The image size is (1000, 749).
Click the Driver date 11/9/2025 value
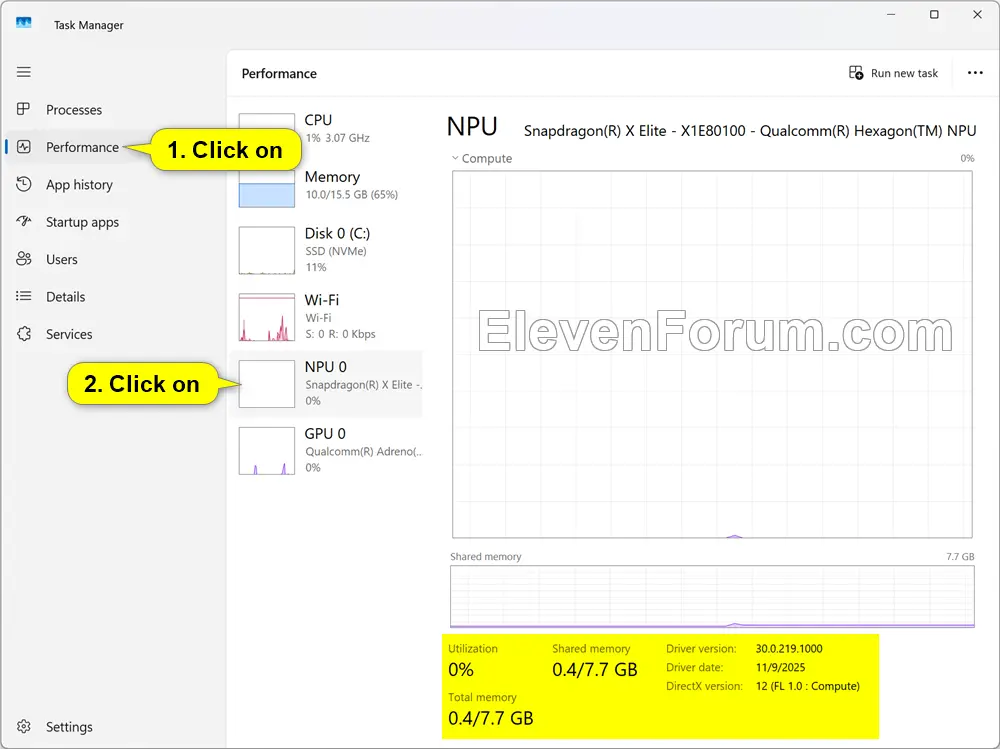[x=781, y=667]
